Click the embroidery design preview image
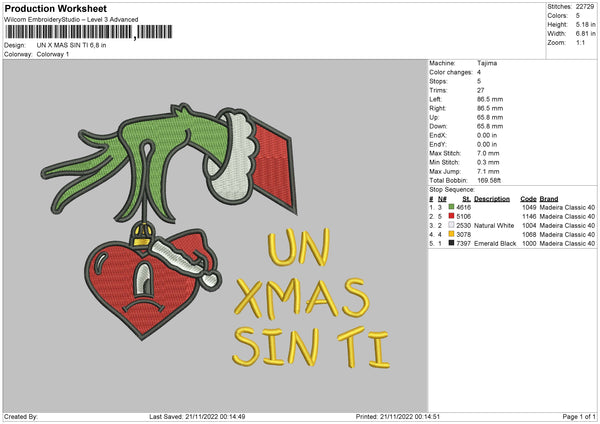 coord(215,235)
